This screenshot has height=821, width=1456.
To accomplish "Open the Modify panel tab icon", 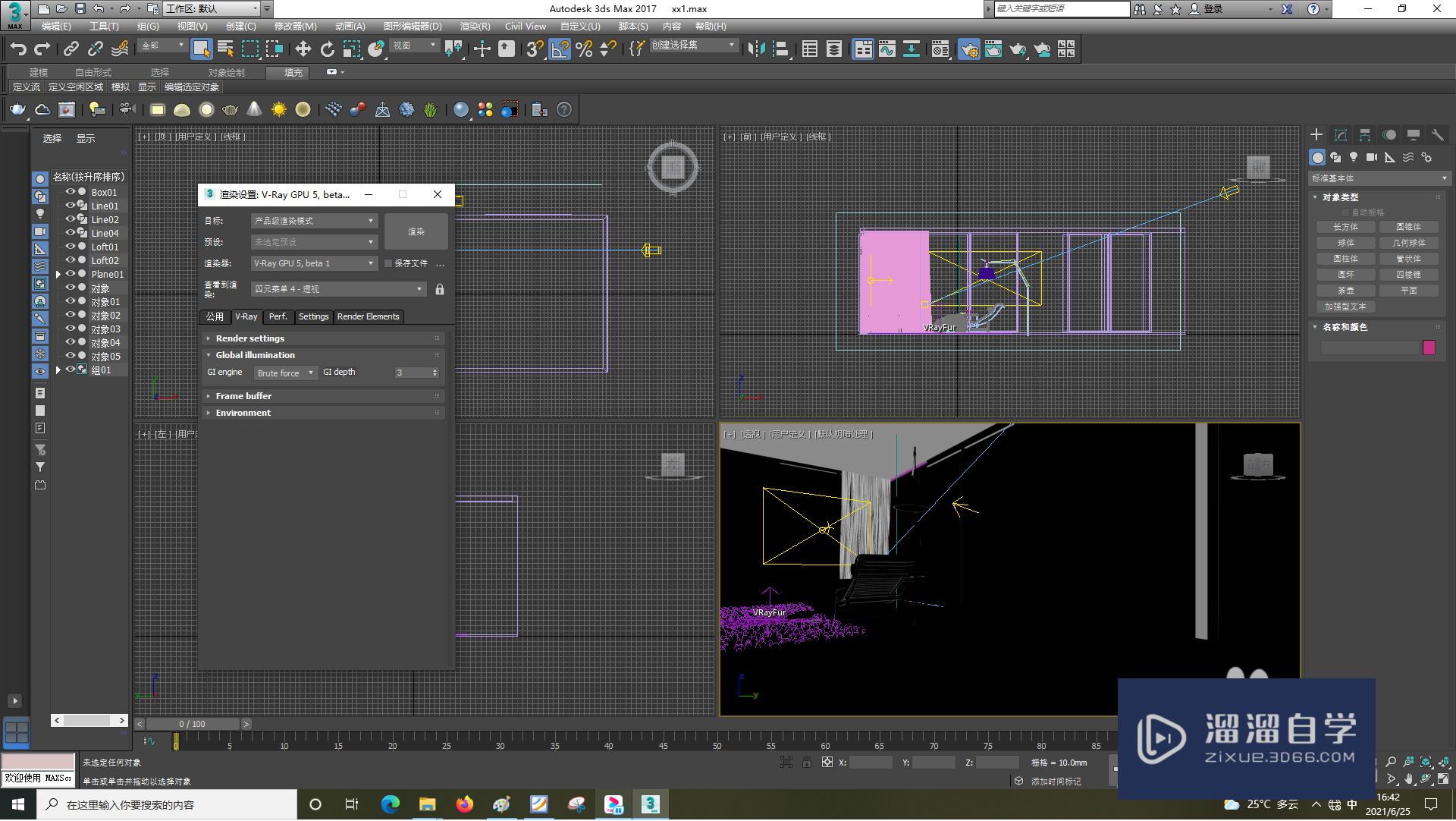I will (1340, 134).
